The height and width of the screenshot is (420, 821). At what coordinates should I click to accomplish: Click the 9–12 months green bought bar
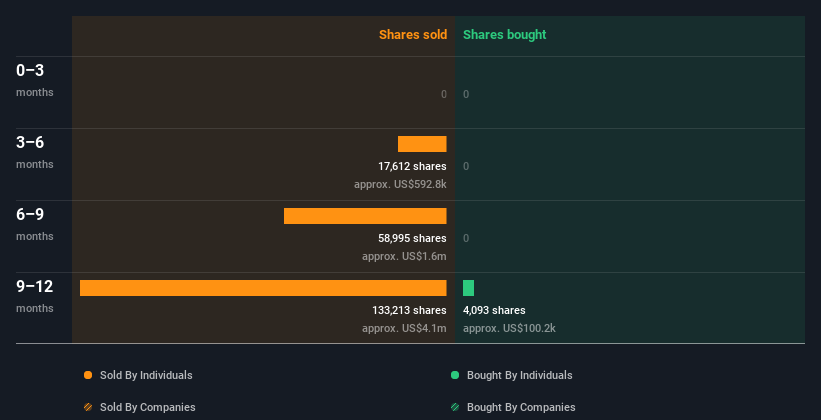468,288
